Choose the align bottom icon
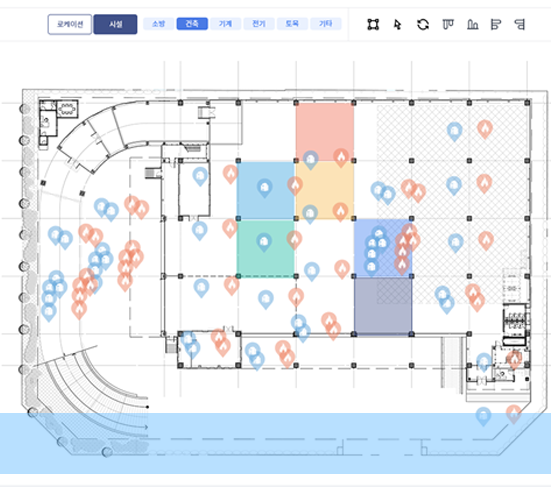This screenshot has width=551, height=500. click(472, 25)
